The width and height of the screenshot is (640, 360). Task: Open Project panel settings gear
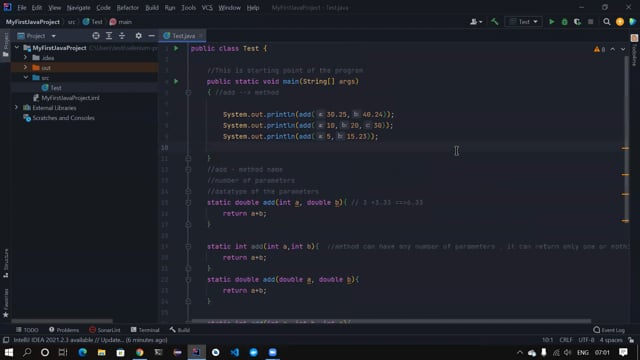138,36
